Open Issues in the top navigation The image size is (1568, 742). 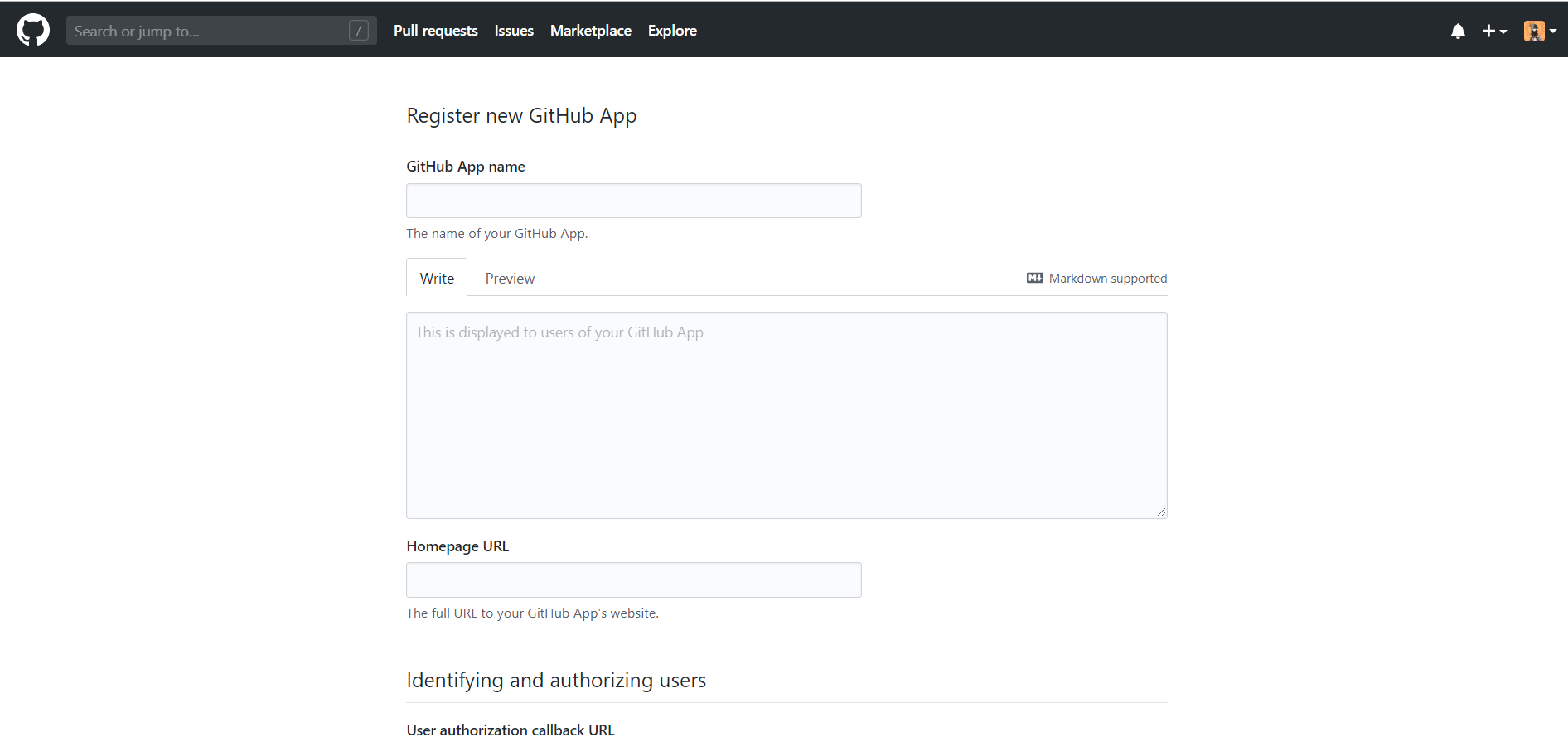pyautogui.click(x=514, y=31)
